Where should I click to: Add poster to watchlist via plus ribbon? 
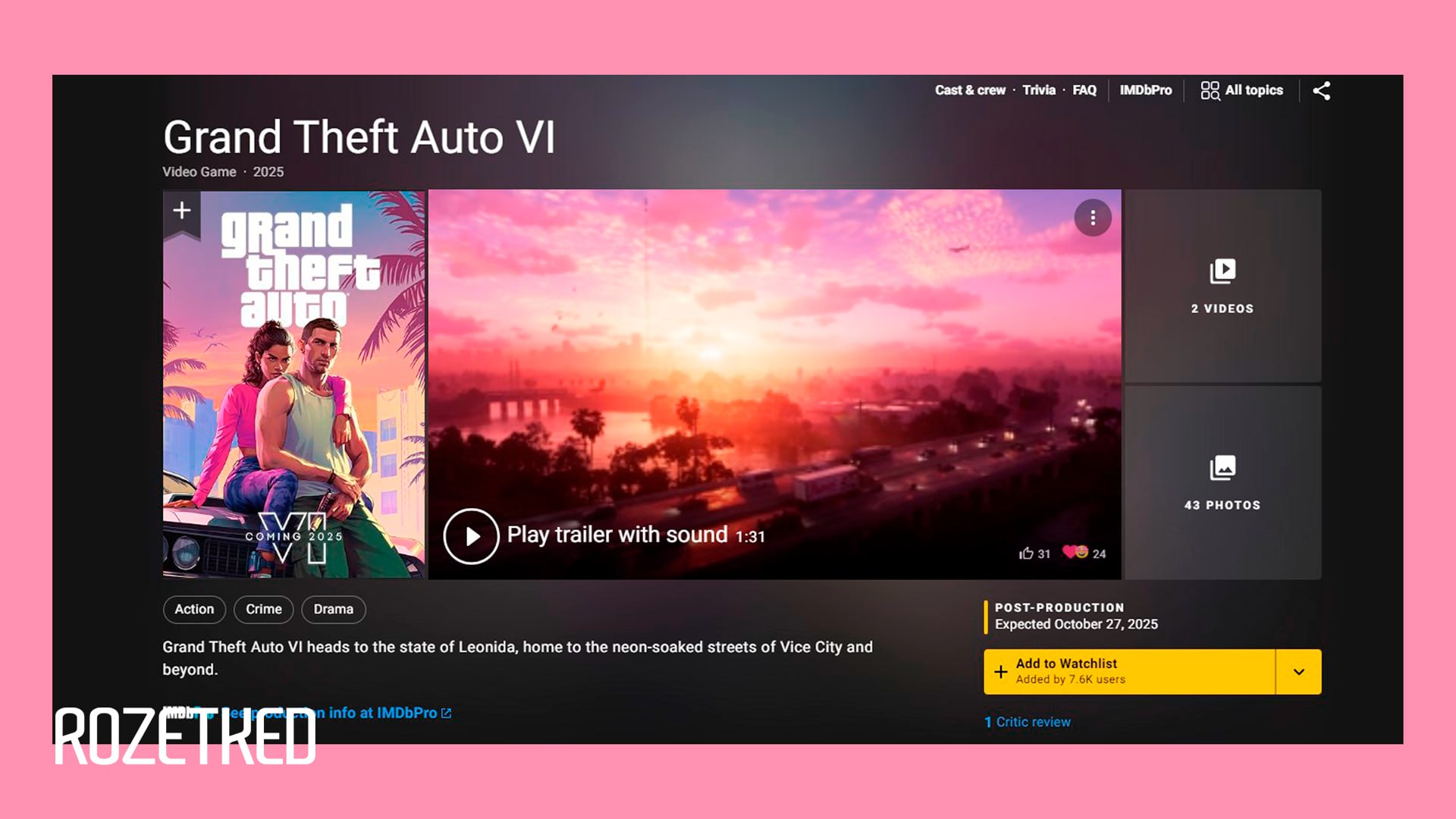click(x=182, y=212)
